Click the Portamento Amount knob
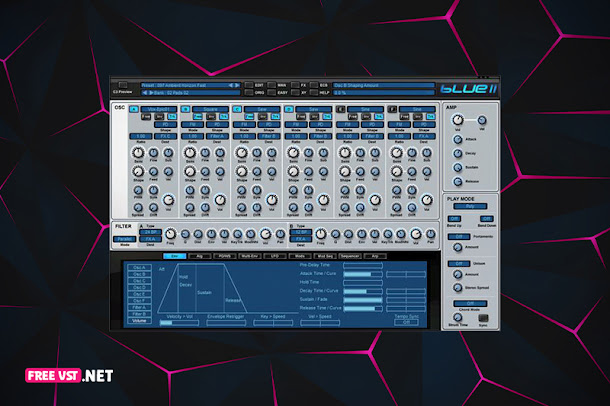The image size is (610, 406). 458,247
